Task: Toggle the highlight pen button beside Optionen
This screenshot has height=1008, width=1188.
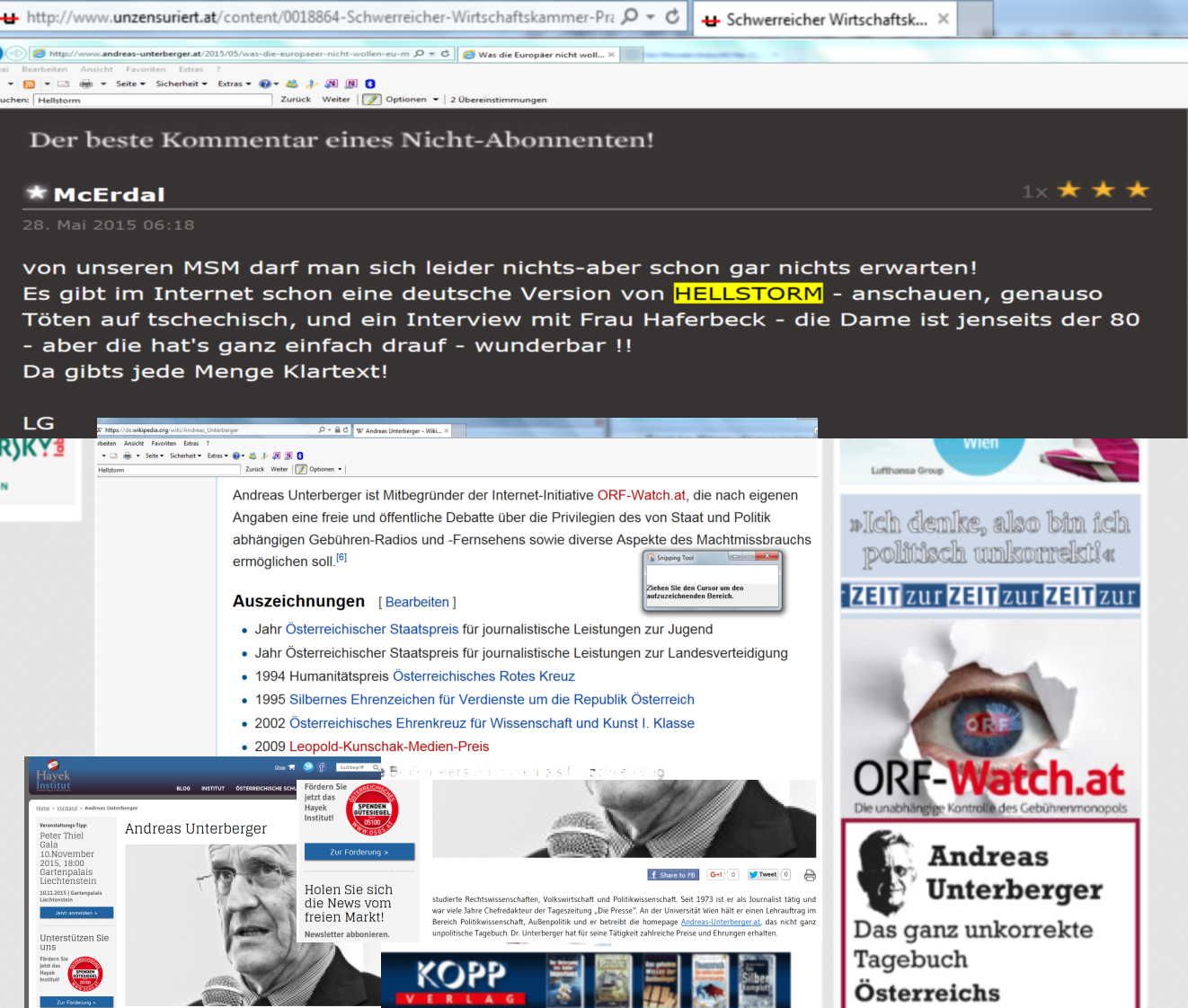Action: tap(372, 100)
